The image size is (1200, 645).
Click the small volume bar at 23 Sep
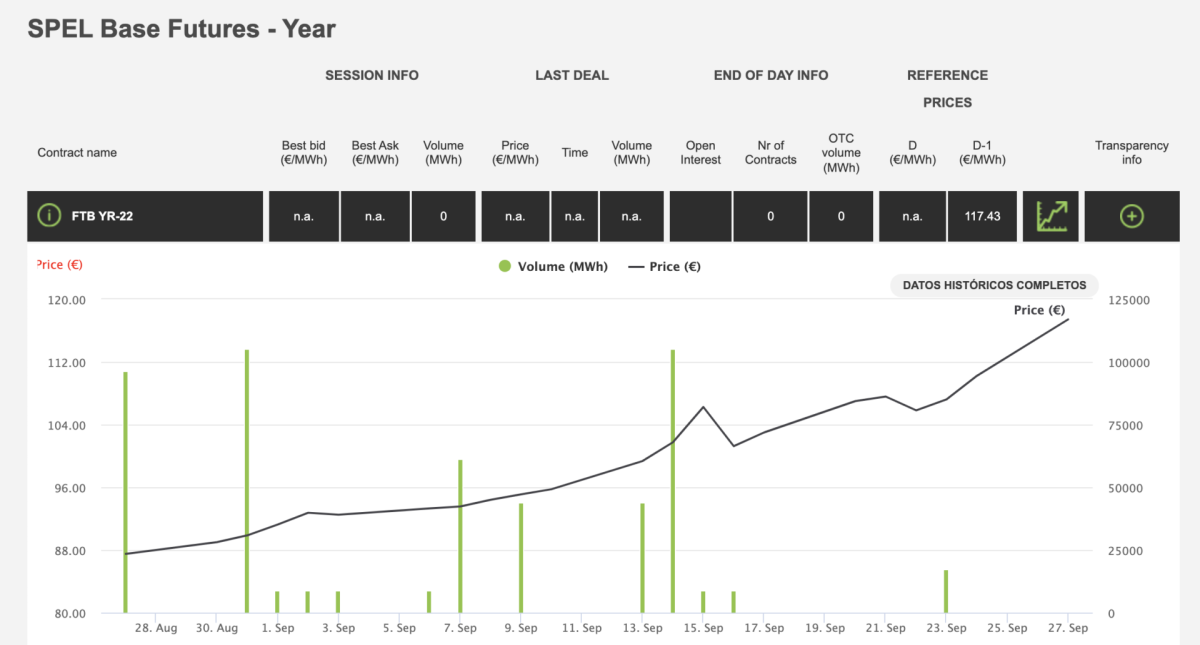[x=946, y=591]
